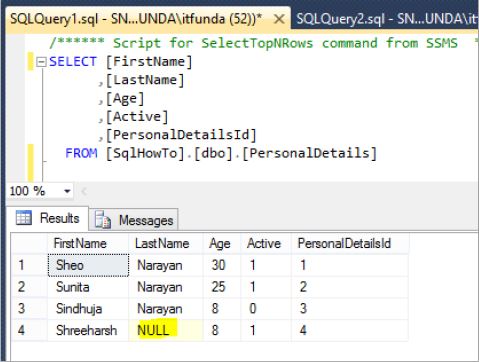479x362 pixels.
Task: Click the Sindhuja cell in results
Action: [x=88, y=309]
